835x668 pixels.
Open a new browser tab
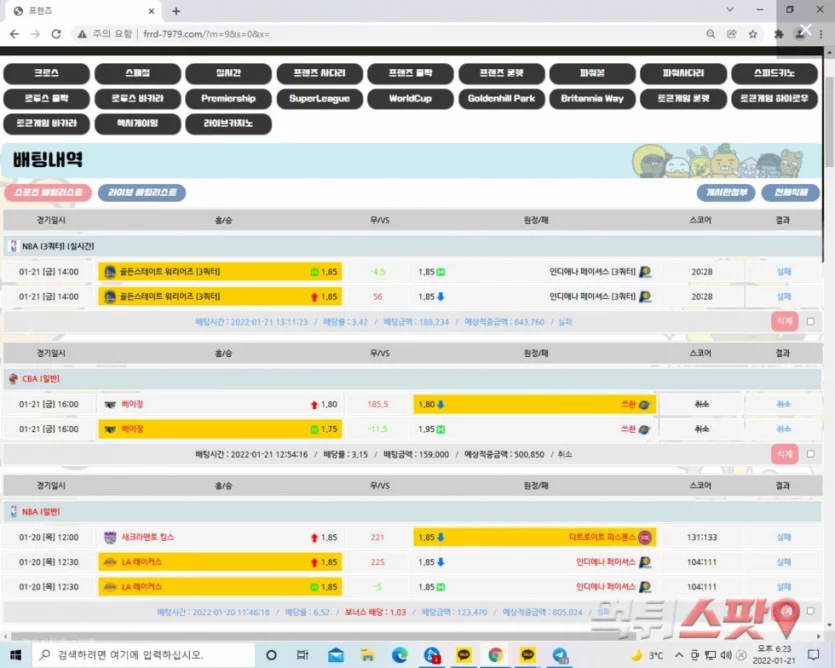(x=176, y=11)
